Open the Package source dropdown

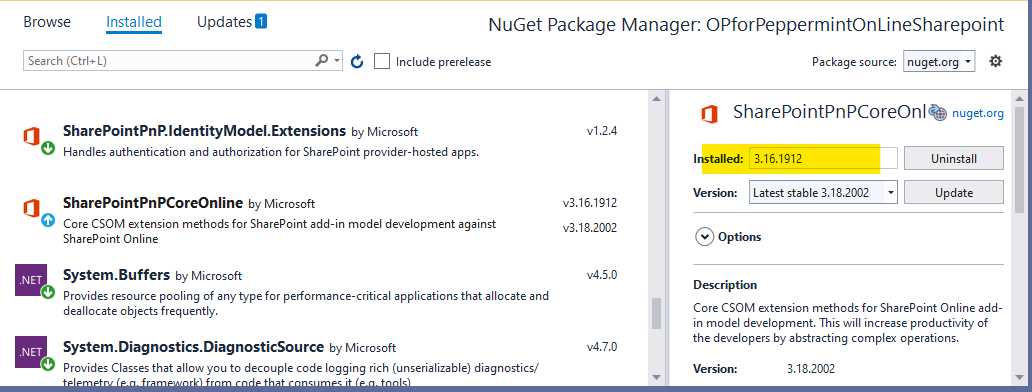[x=939, y=61]
